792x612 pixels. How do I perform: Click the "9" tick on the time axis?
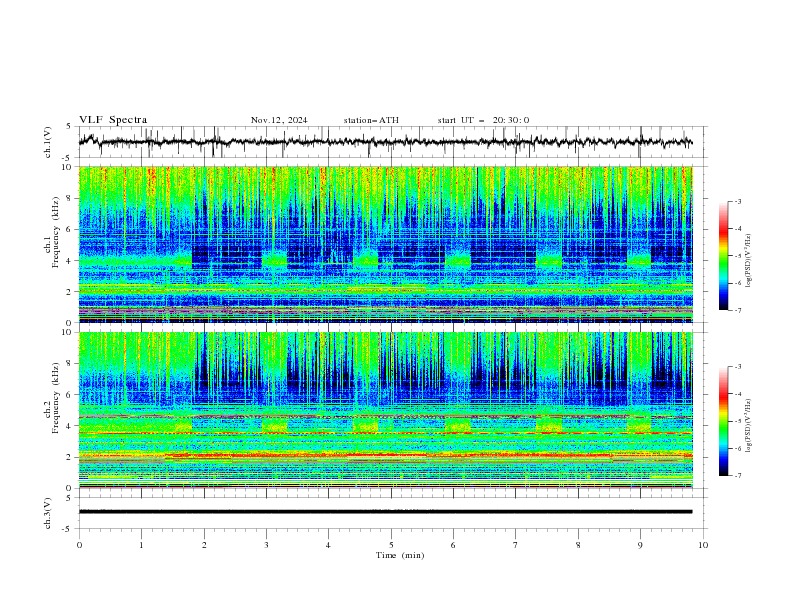[640, 545]
